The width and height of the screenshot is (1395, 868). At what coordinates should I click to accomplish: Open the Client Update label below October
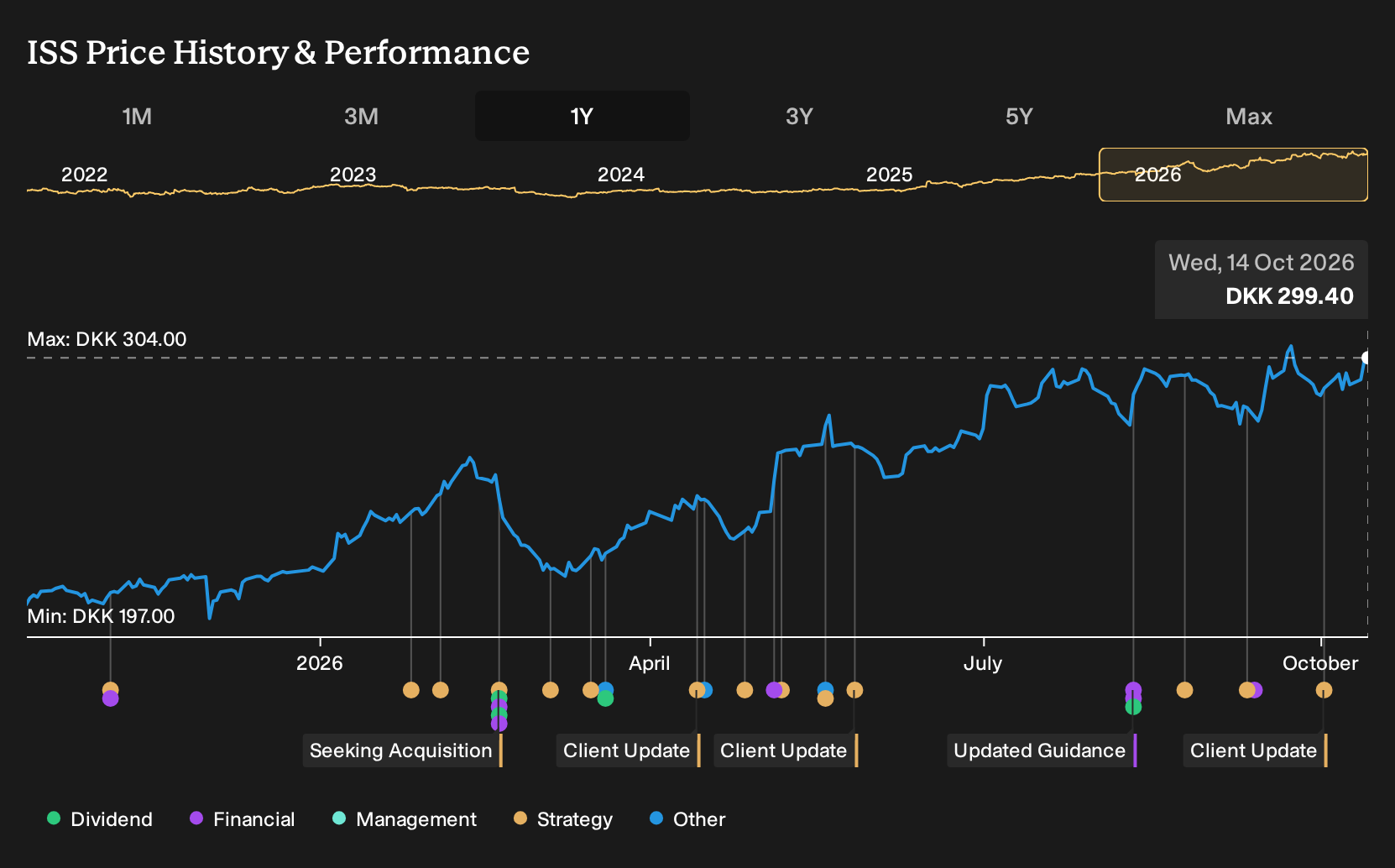(x=1255, y=750)
